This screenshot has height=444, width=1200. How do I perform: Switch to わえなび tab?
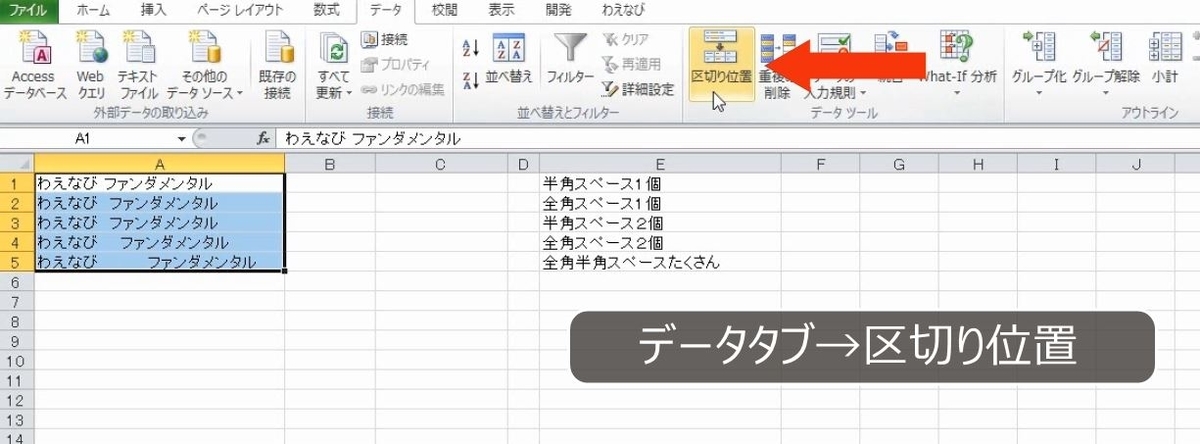coord(623,9)
